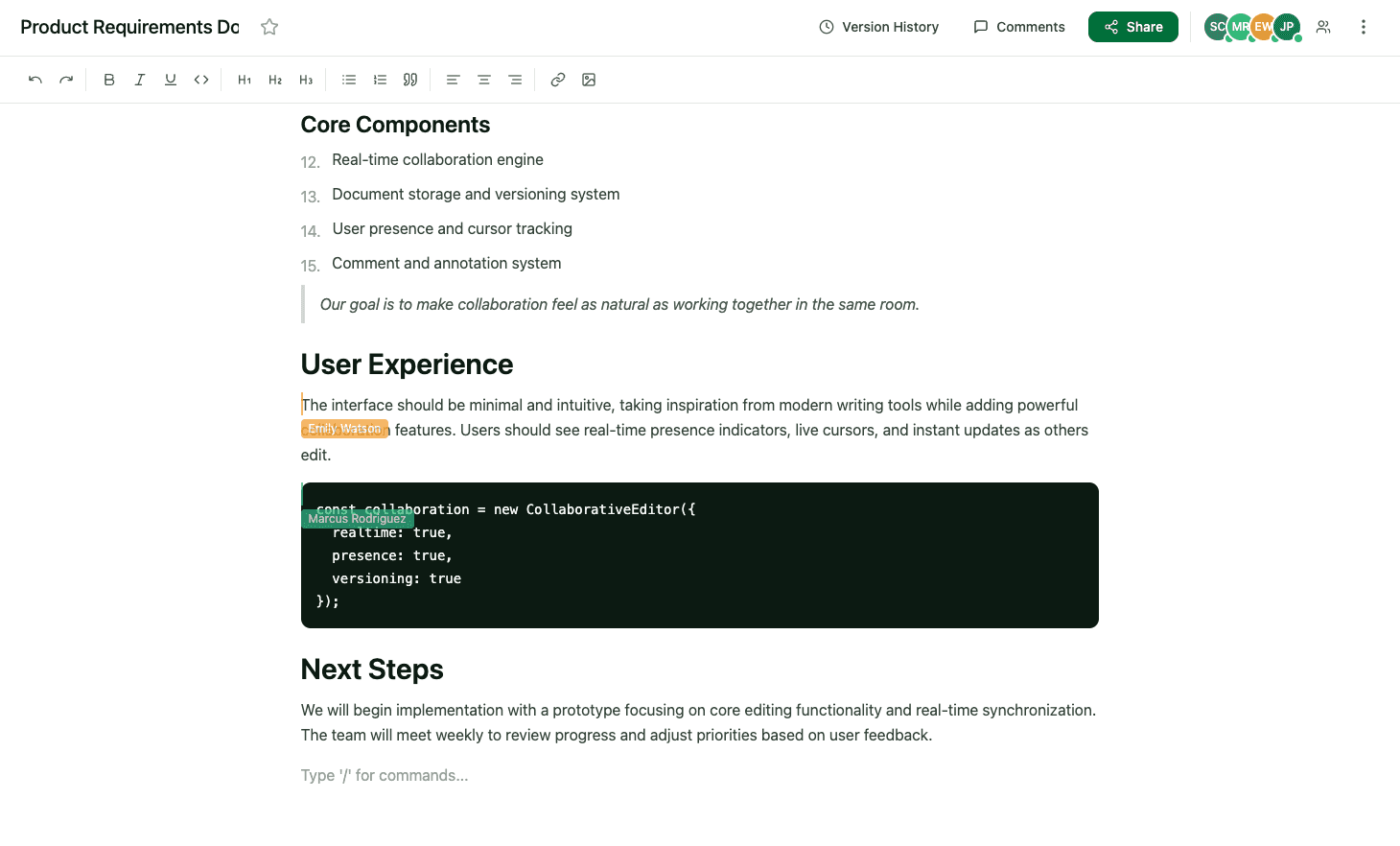
Task: Open the Comments panel
Action: tap(1018, 27)
